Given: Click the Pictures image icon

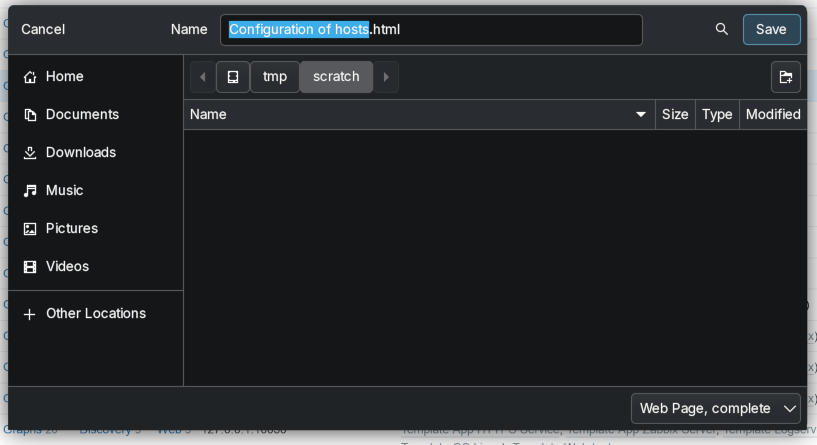Looking at the screenshot, I should tap(30, 229).
